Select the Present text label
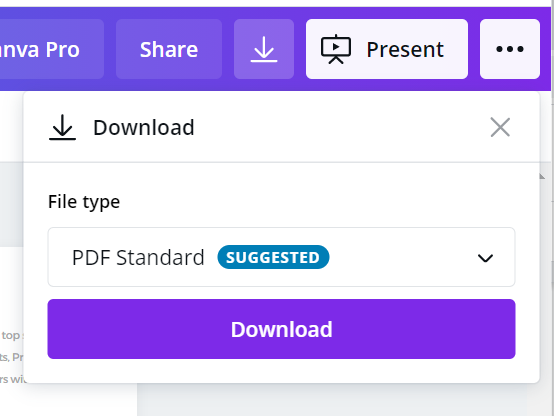 tap(405, 49)
